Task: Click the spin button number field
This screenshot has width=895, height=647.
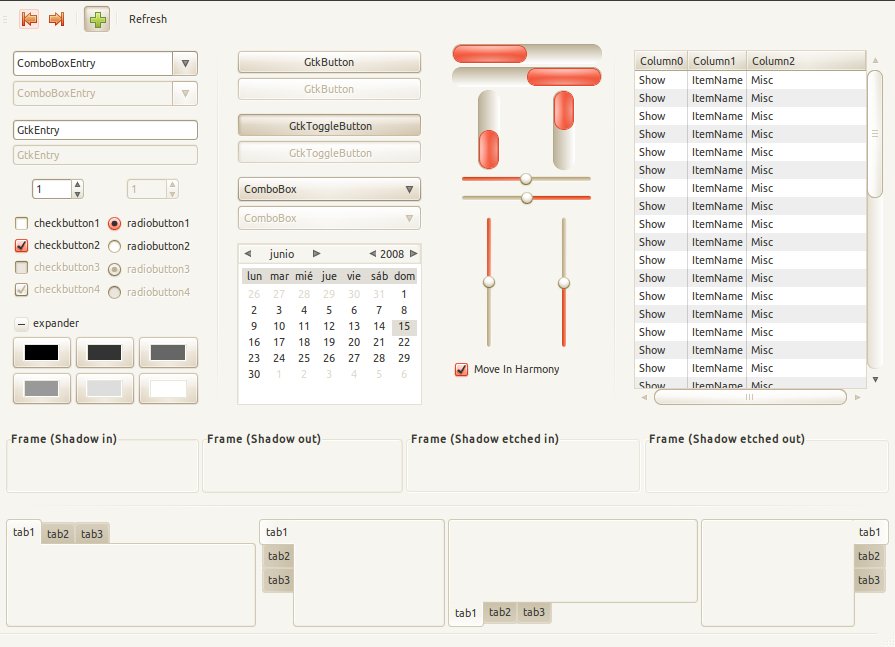Action: coord(52,189)
